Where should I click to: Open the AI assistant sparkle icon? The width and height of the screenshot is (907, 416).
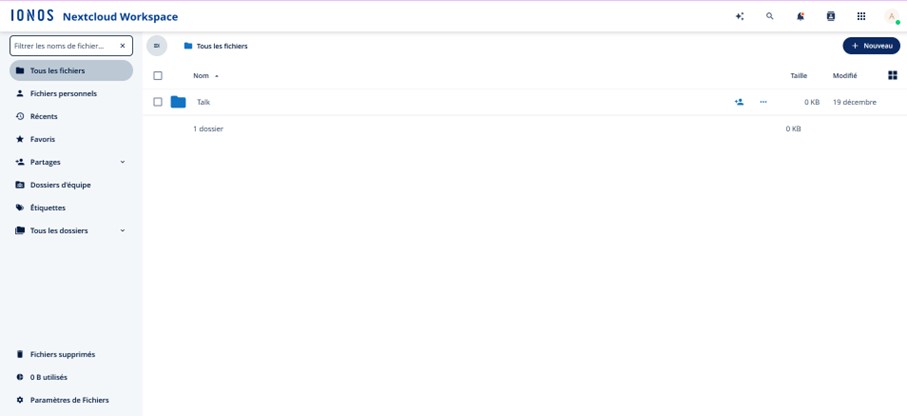[739, 16]
